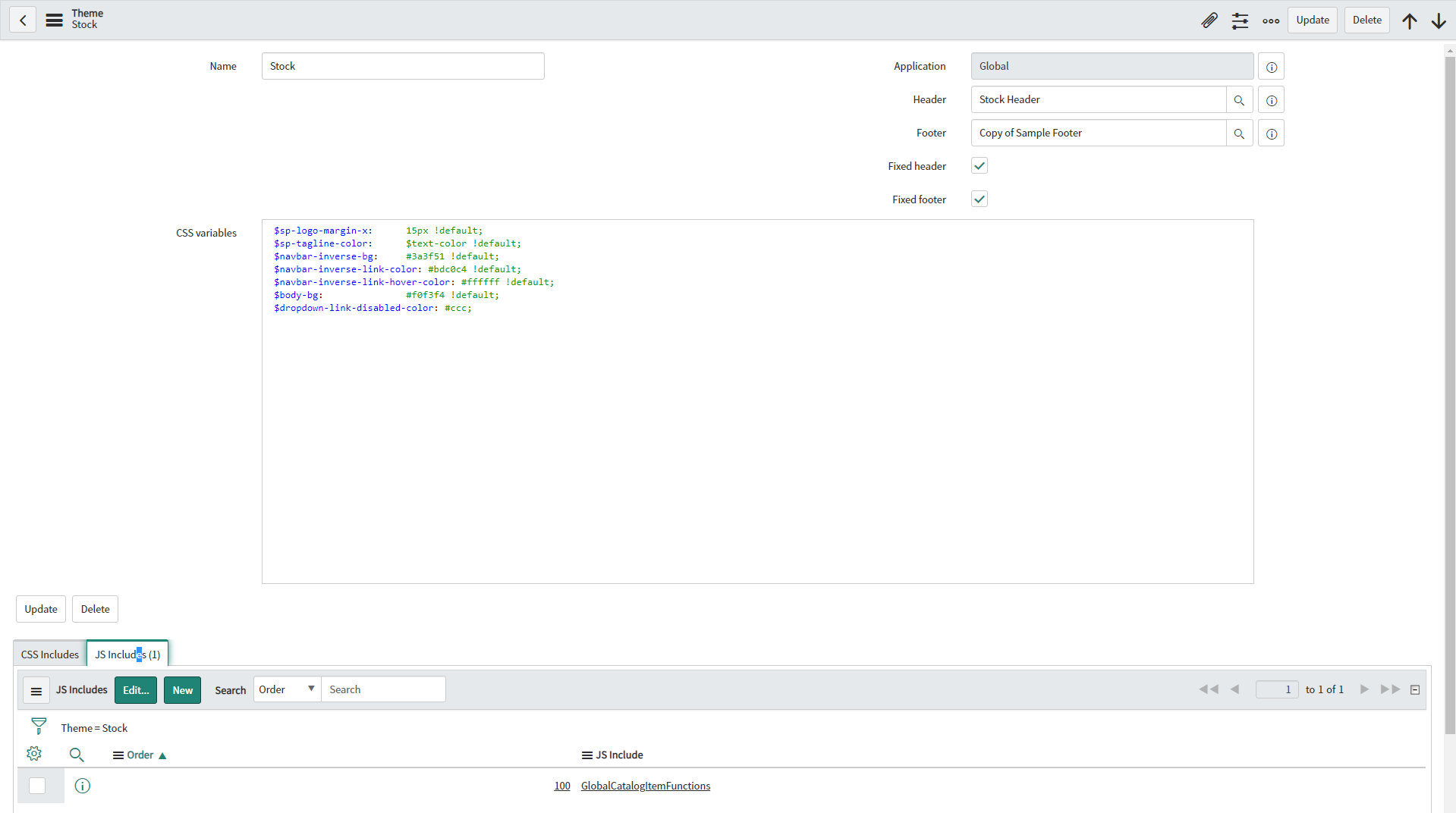This screenshot has height=813, width=1456.
Task: Click the top Delete button
Action: 1367,20
